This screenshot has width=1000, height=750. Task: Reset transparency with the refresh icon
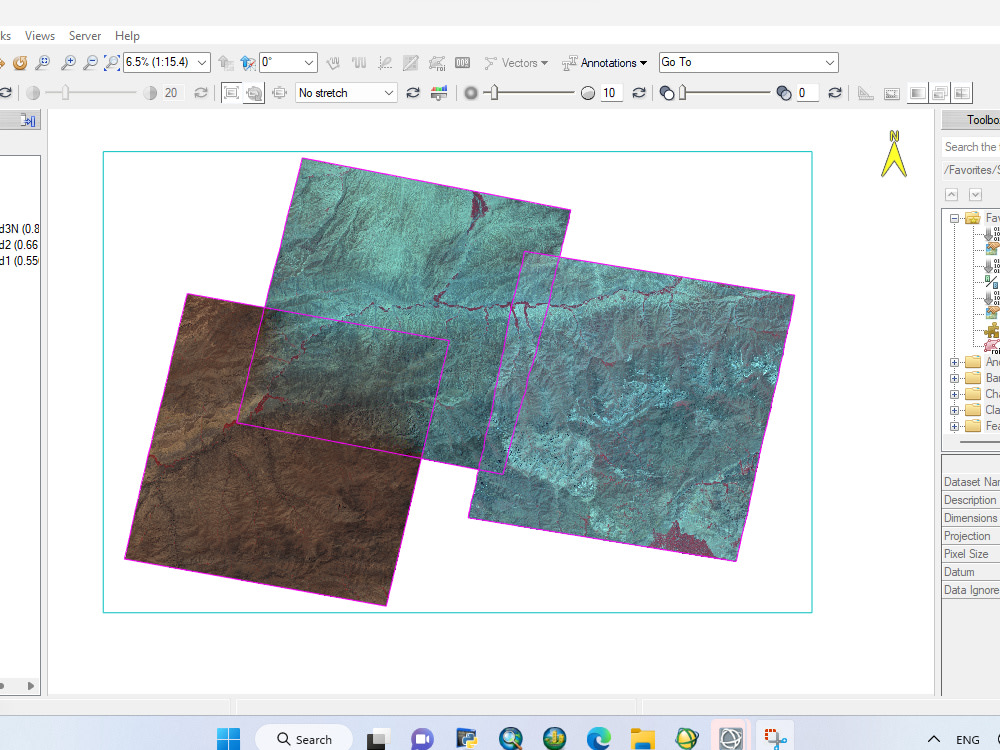[835, 93]
